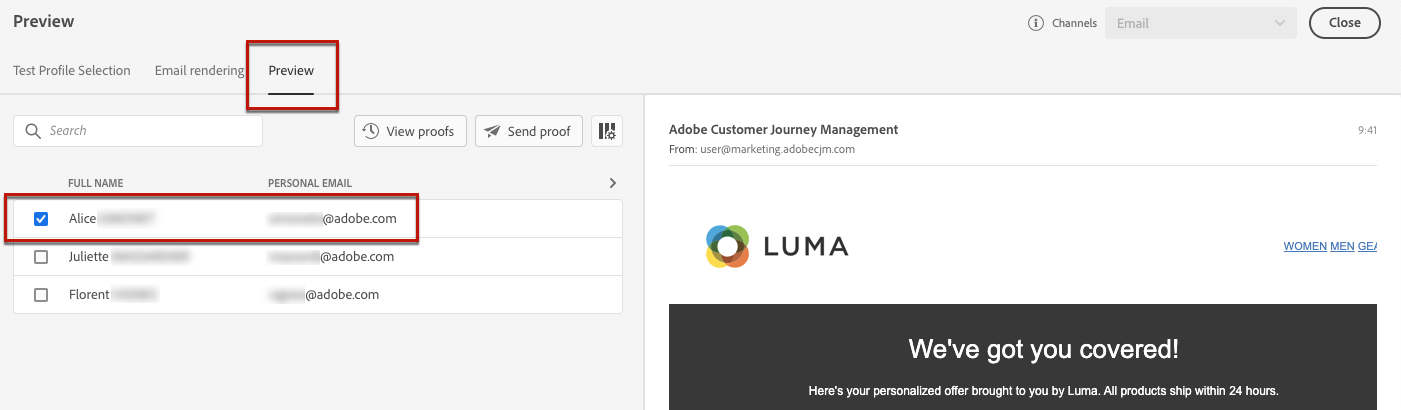
Task: Click the clock icon on View proofs
Action: point(370,131)
